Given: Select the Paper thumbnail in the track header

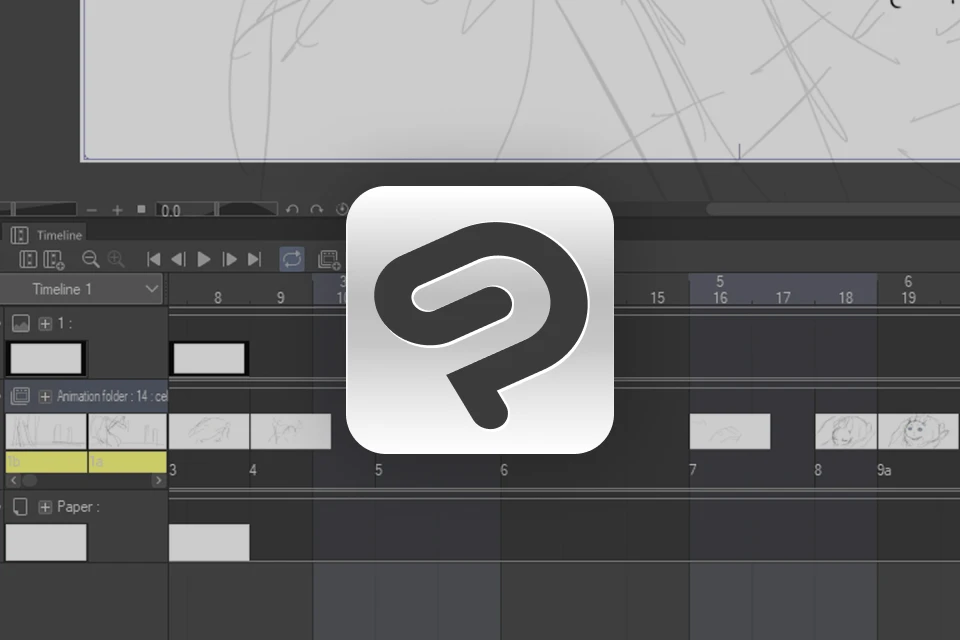Looking at the screenshot, I should (x=46, y=542).
